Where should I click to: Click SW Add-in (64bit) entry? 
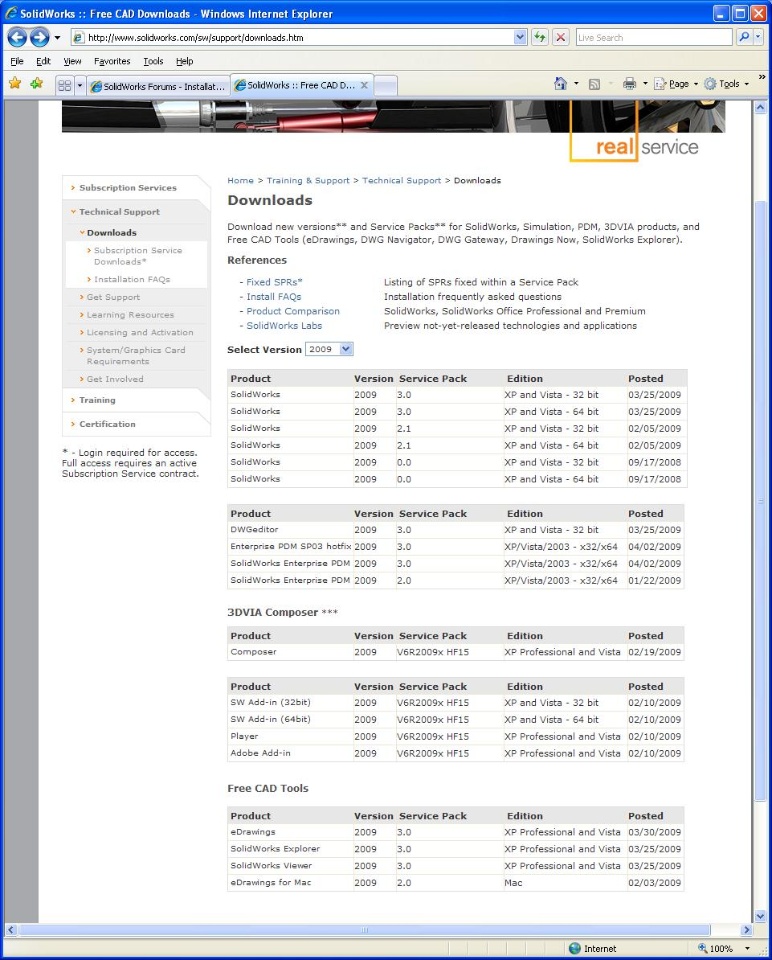[x=270, y=719]
